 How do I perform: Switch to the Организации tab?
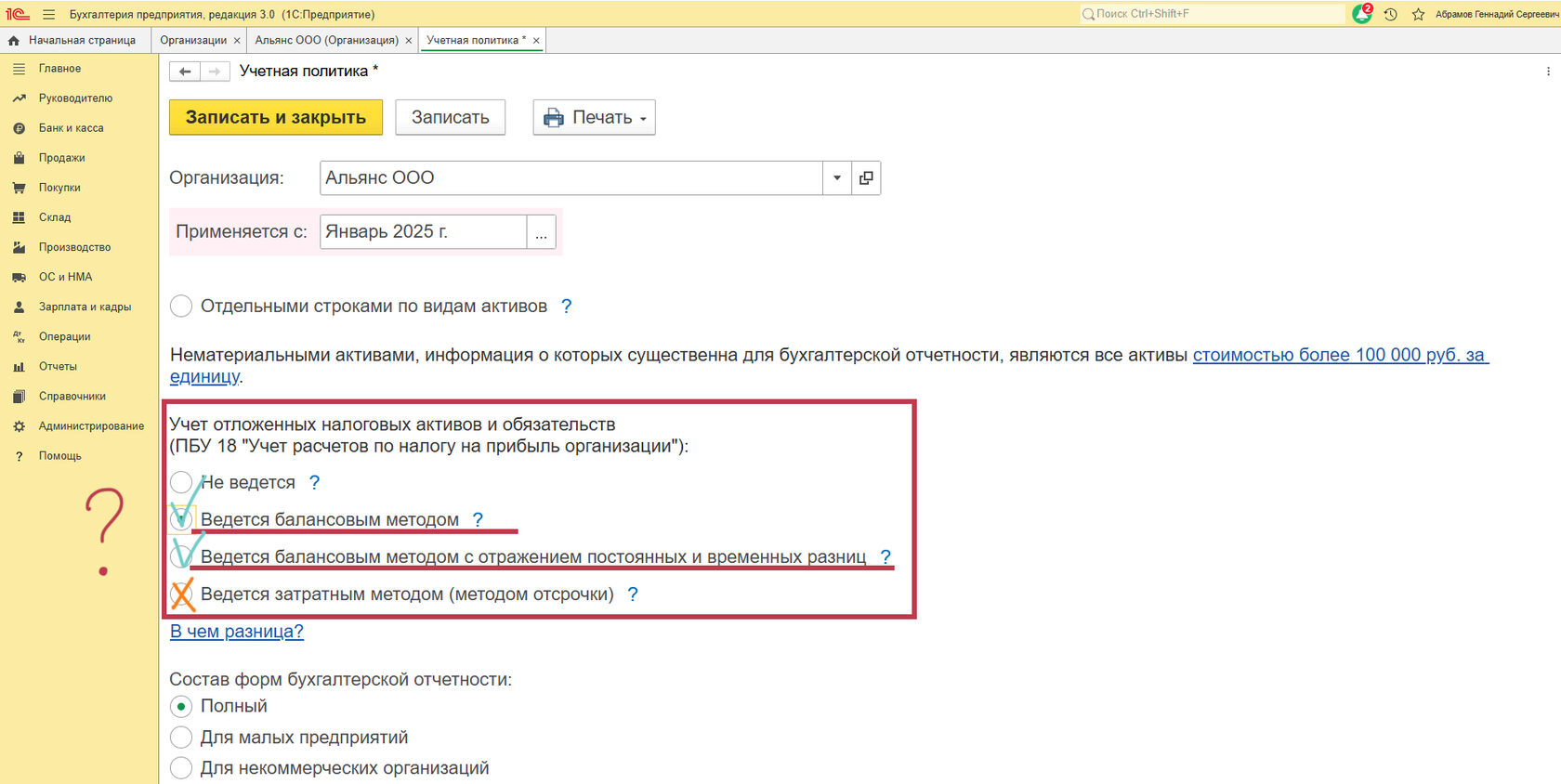click(x=193, y=41)
